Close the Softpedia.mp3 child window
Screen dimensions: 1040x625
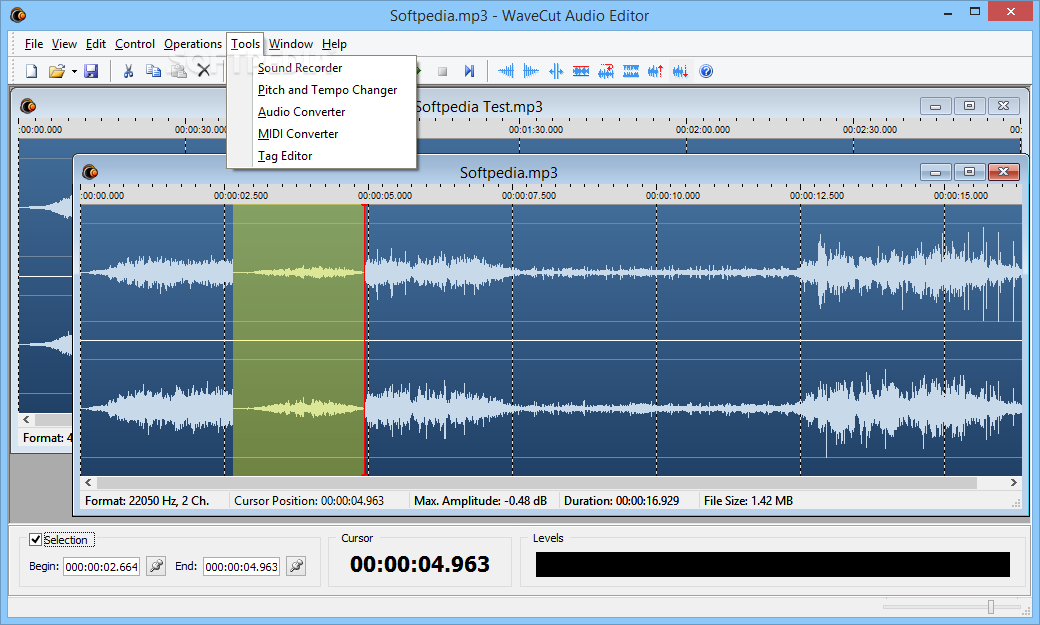pos(1004,172)
